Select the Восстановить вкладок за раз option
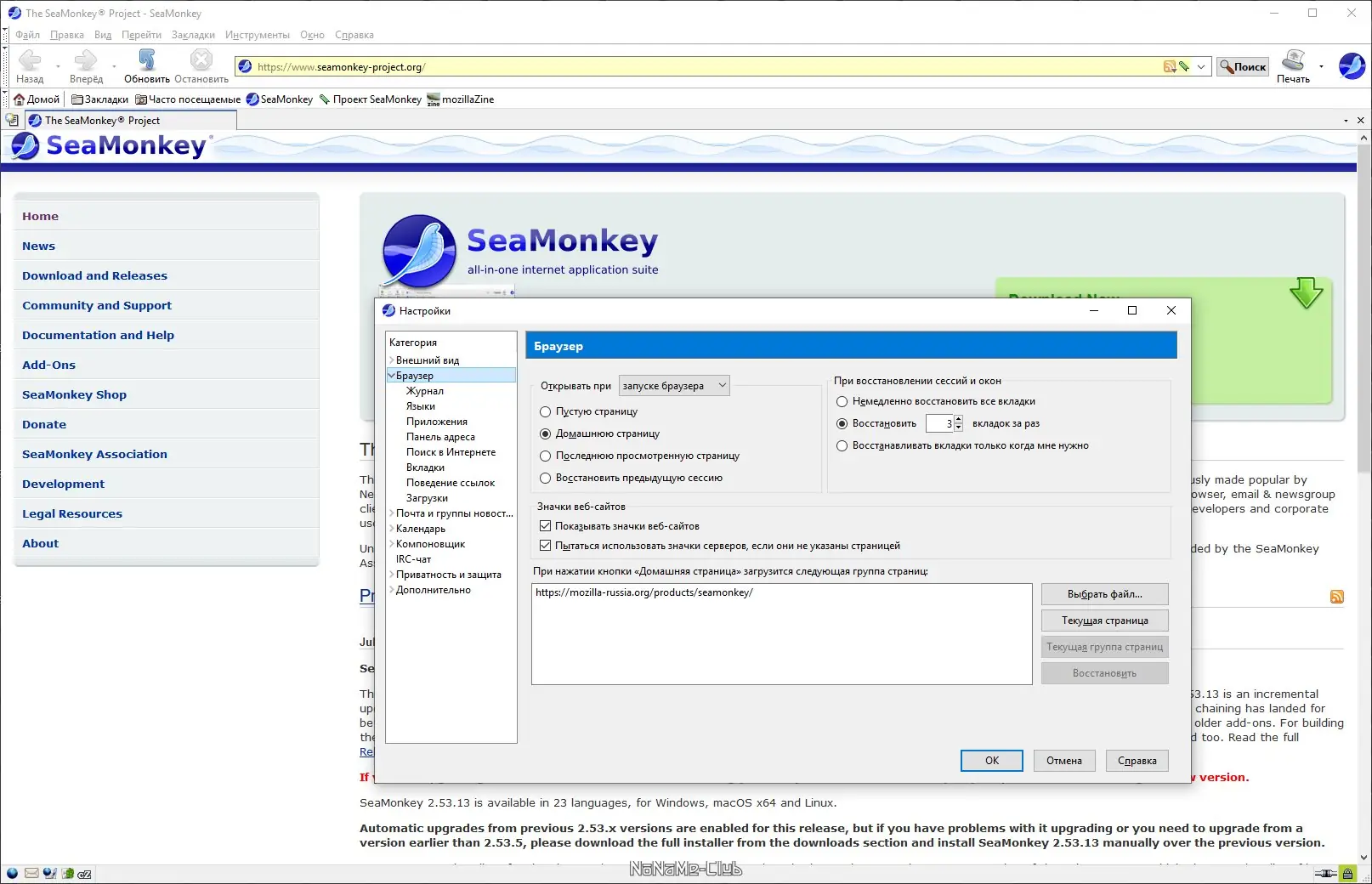 pyautogui.click(x=842, y=424)
